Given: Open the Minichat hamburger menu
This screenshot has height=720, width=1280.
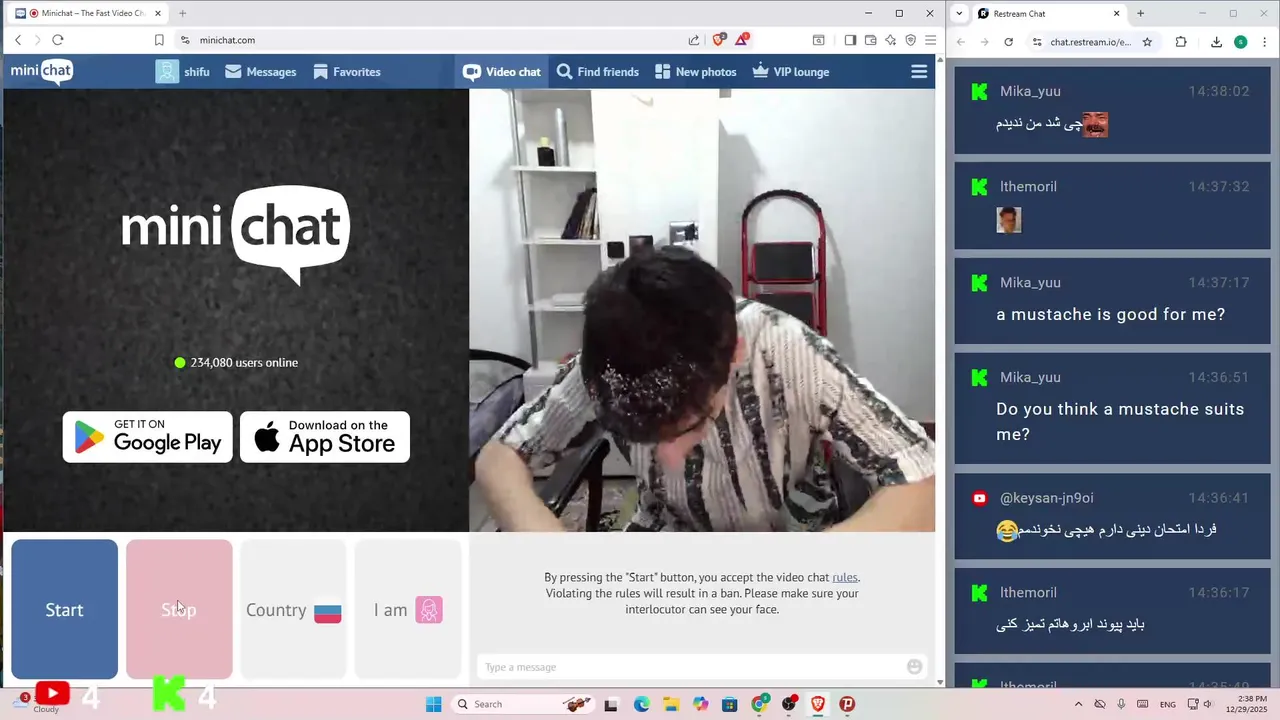Looking at the screenshot, I should (919, 72).
